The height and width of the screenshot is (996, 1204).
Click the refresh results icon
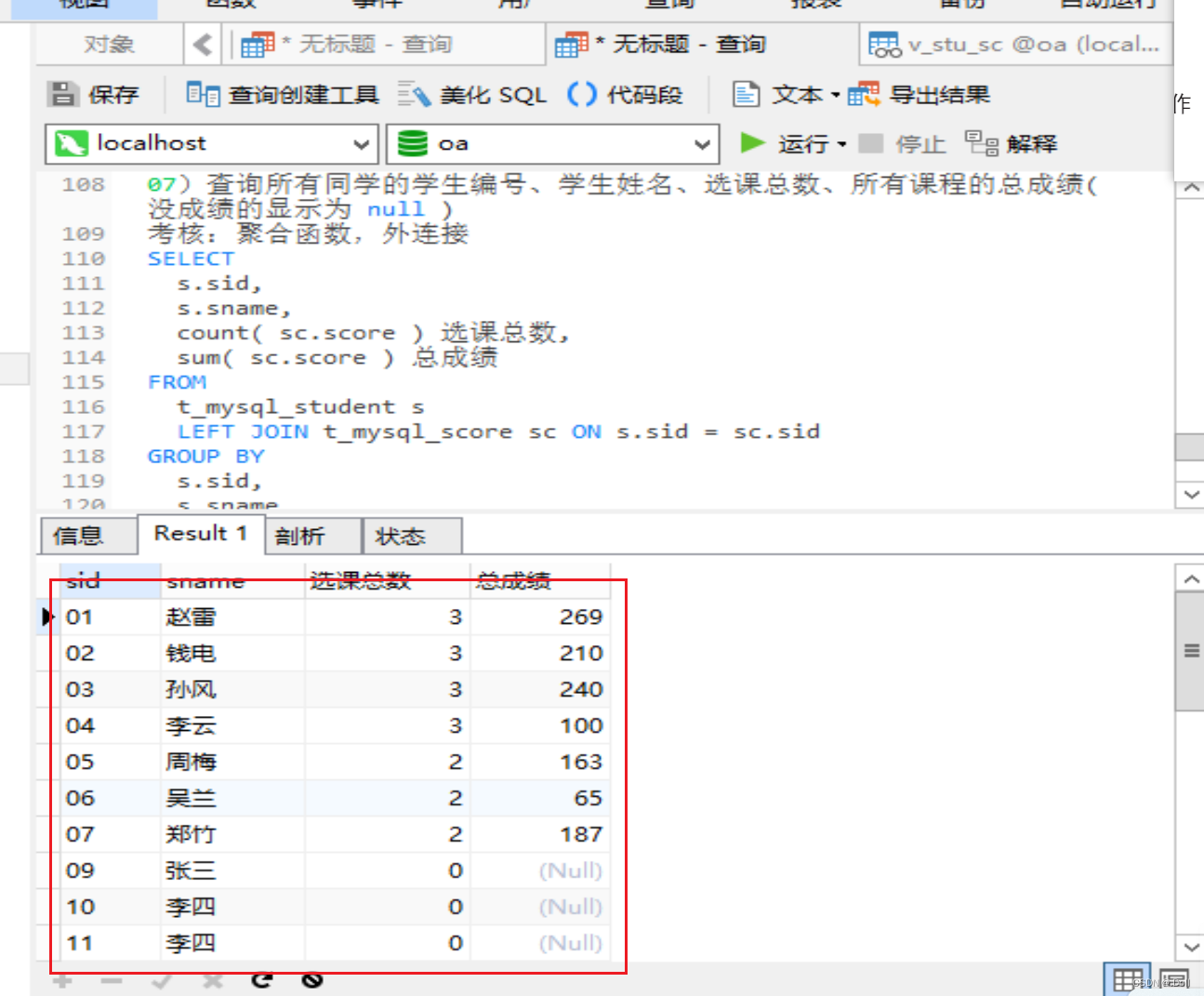coord(262,979)
